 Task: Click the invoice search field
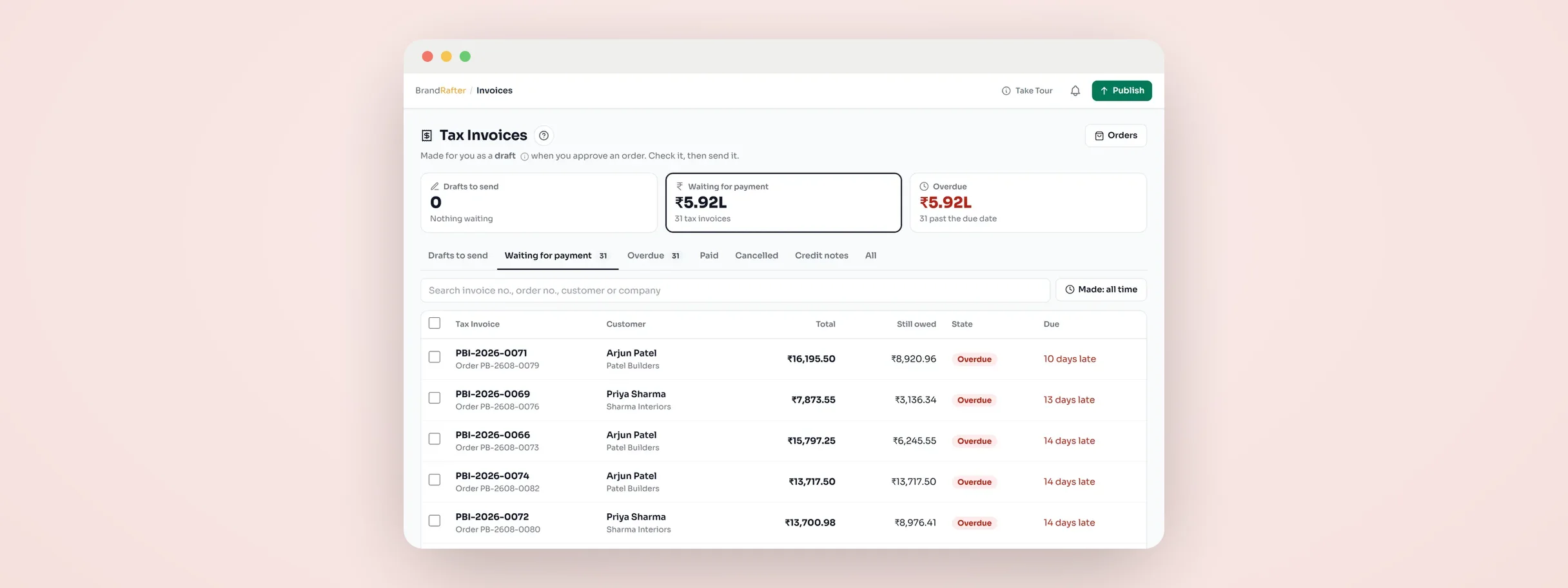pos(735,290)
